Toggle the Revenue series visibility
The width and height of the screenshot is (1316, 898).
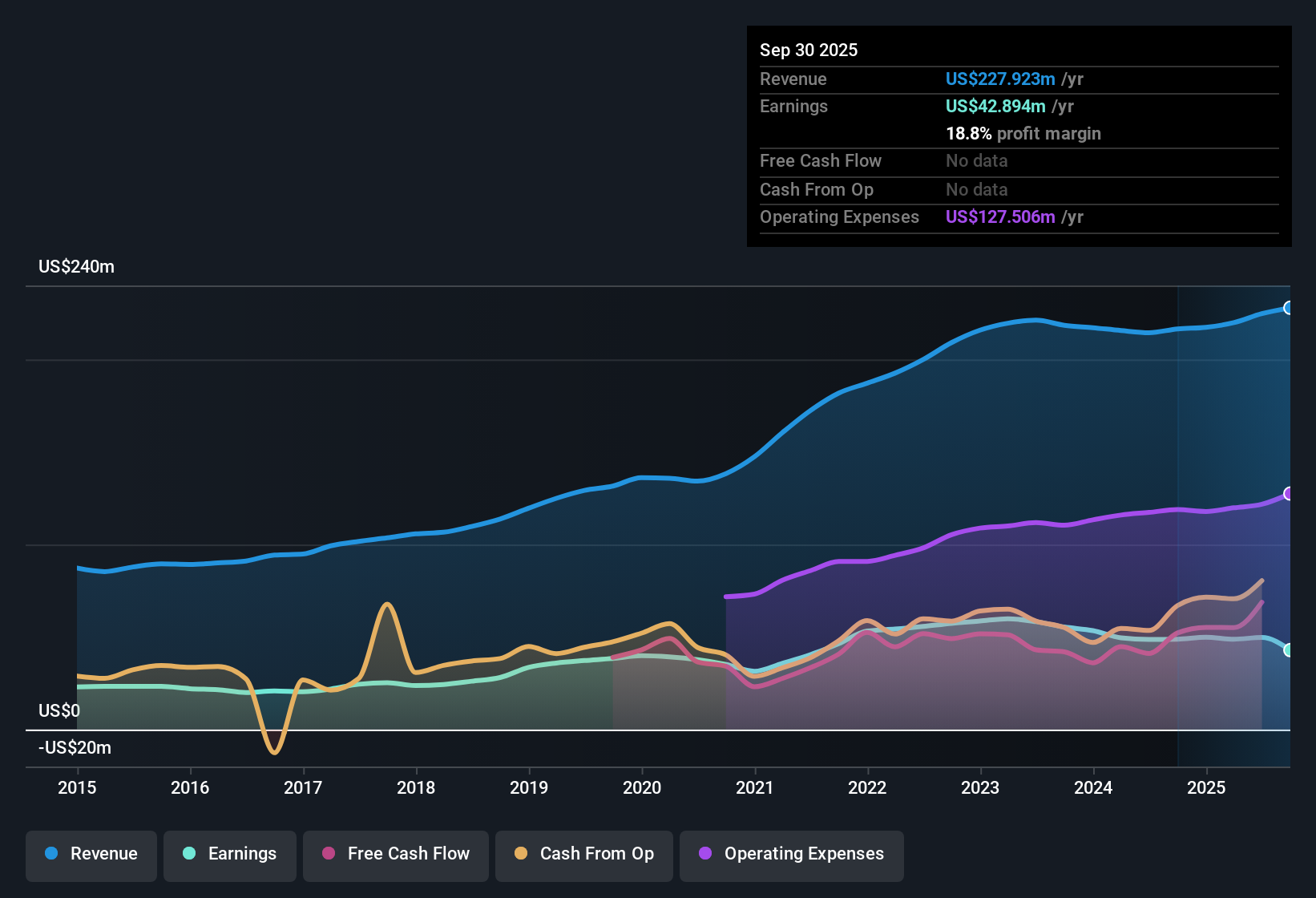click(x=91, y=855)
